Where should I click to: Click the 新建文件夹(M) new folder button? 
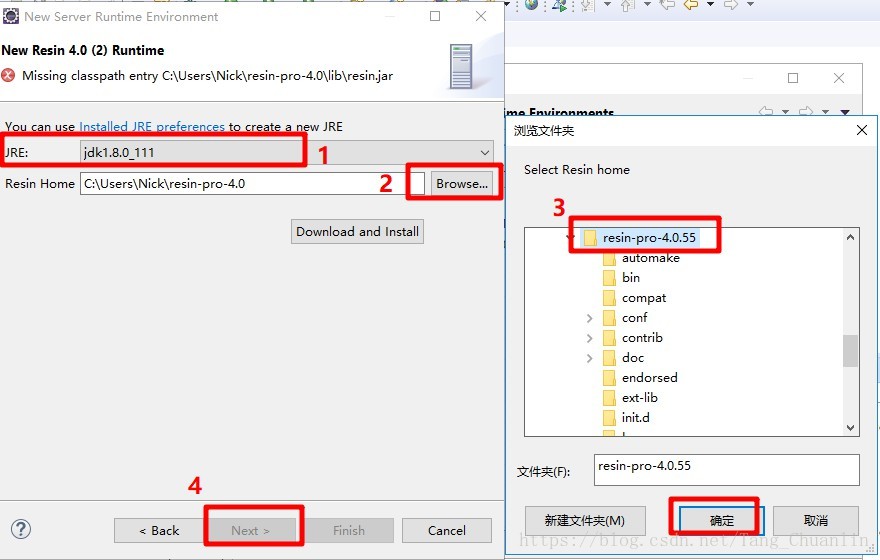coord(585,521)
